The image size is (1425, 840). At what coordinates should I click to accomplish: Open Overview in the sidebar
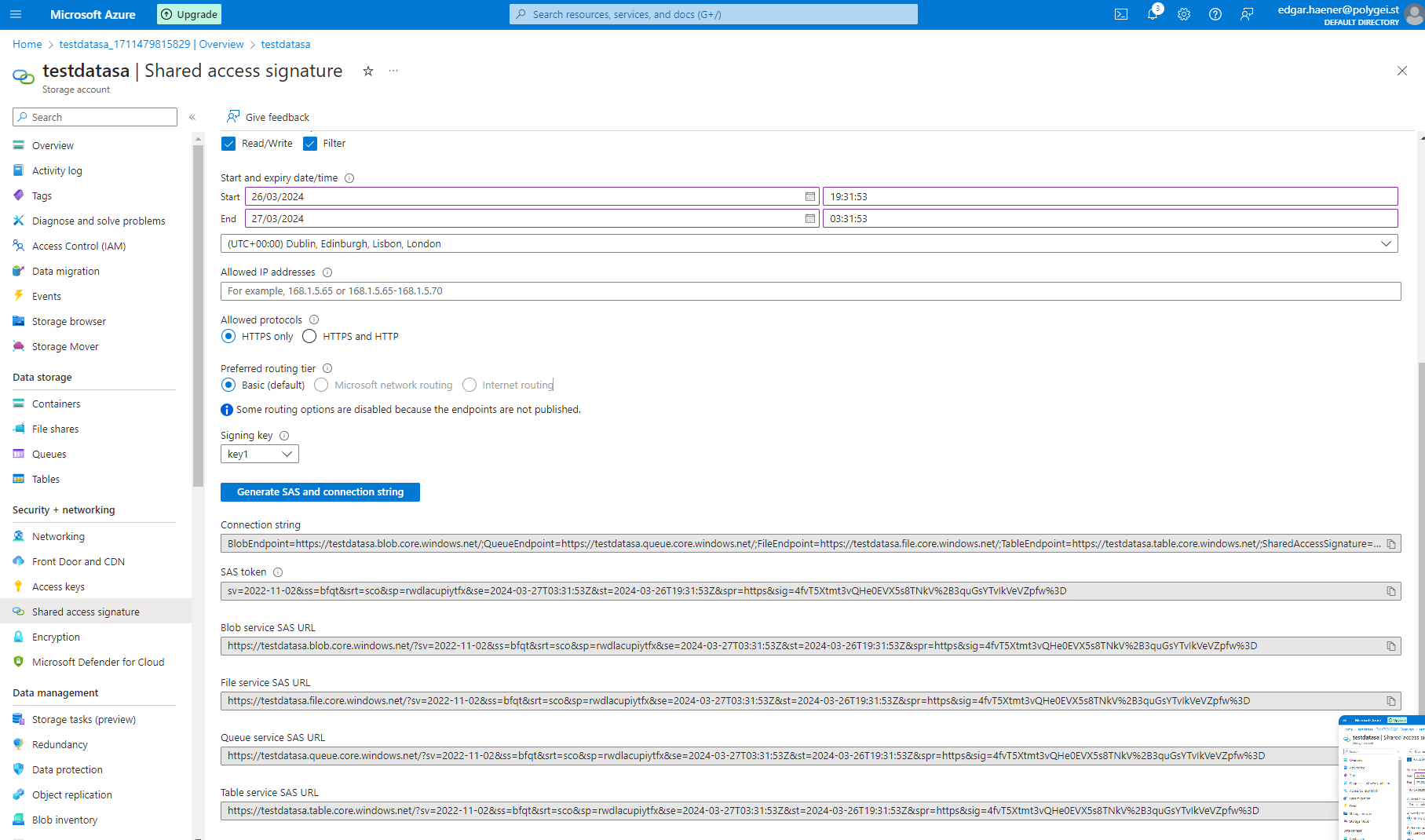point(53,145)
